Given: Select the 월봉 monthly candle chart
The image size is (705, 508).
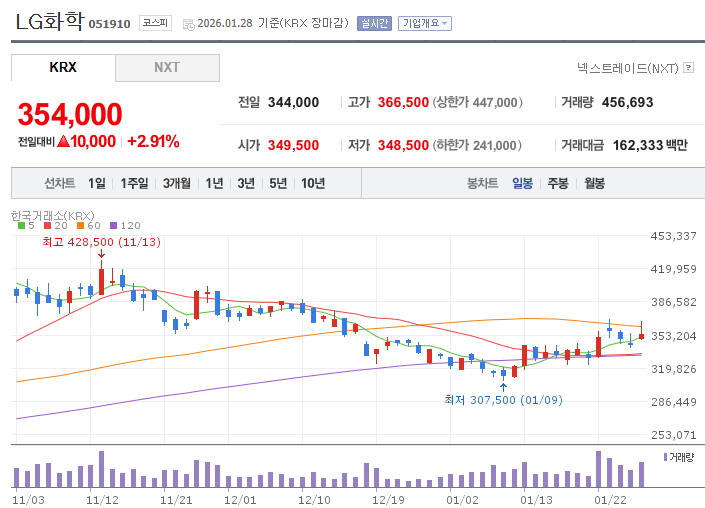Looking at the screenshot, I should pyautogui.click(x=594, y=183).
